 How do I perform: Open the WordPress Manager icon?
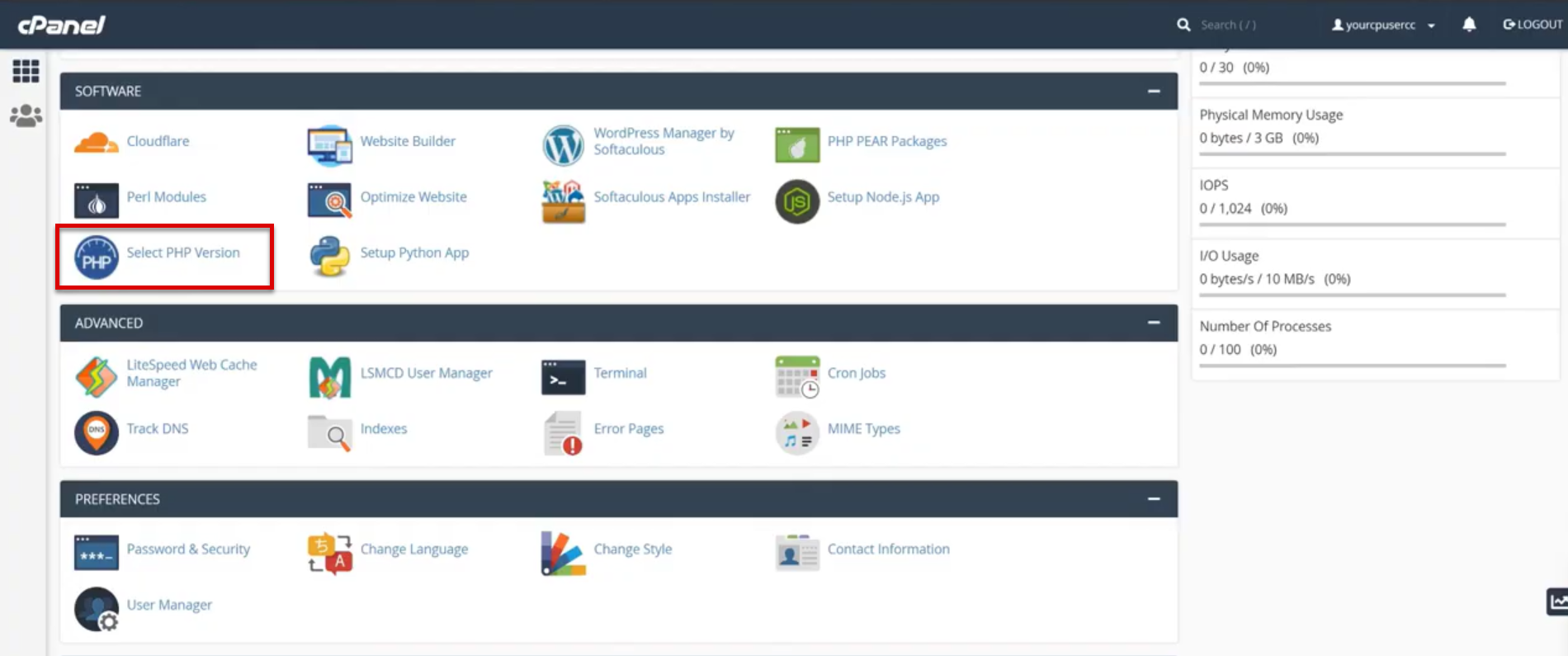pyautogui.click(x=563, y=145)
